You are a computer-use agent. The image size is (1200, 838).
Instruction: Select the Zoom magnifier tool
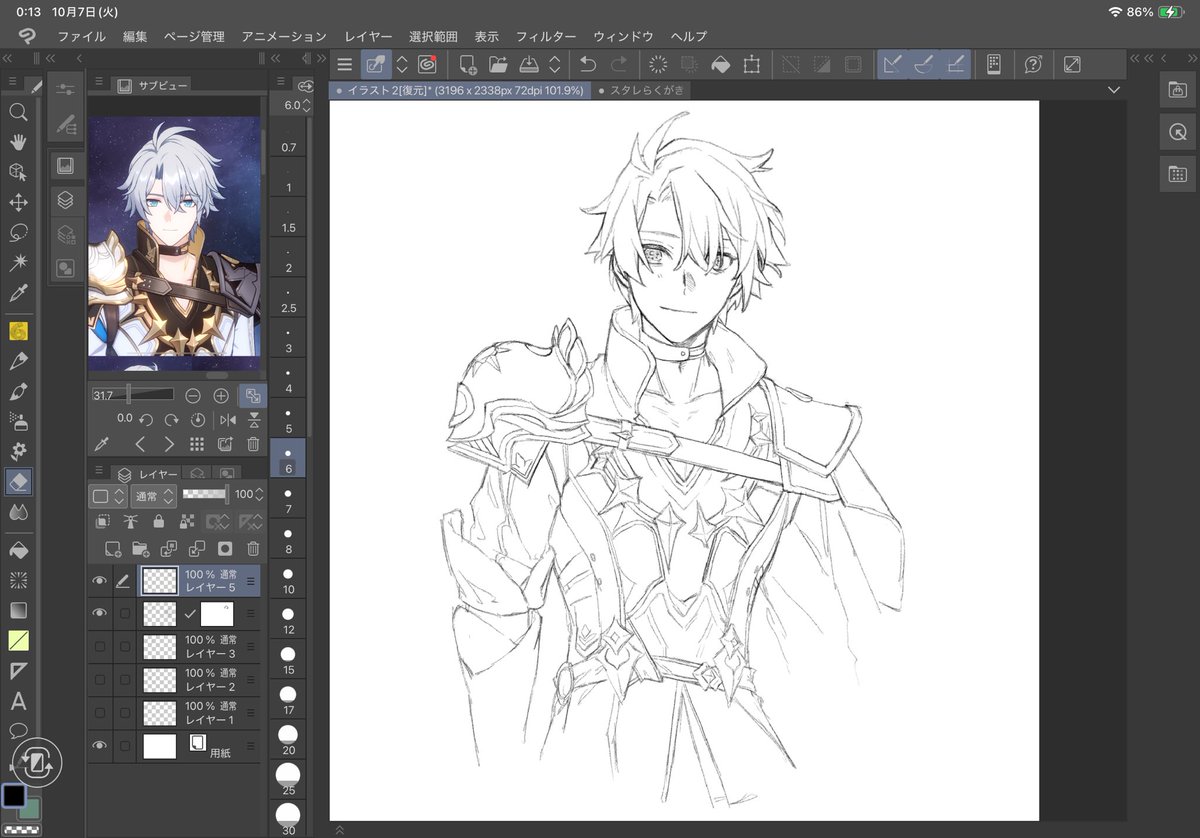[18, 112]
